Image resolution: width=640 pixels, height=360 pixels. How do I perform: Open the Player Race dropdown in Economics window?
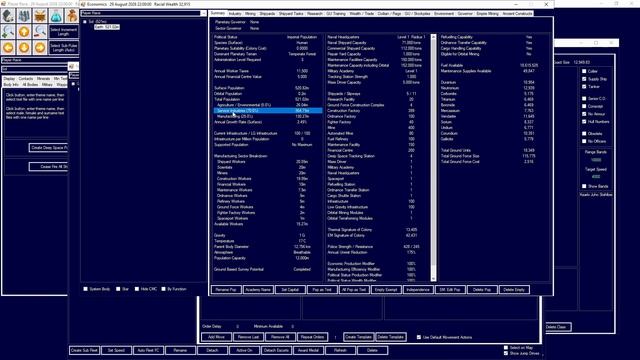pos(143,13)
